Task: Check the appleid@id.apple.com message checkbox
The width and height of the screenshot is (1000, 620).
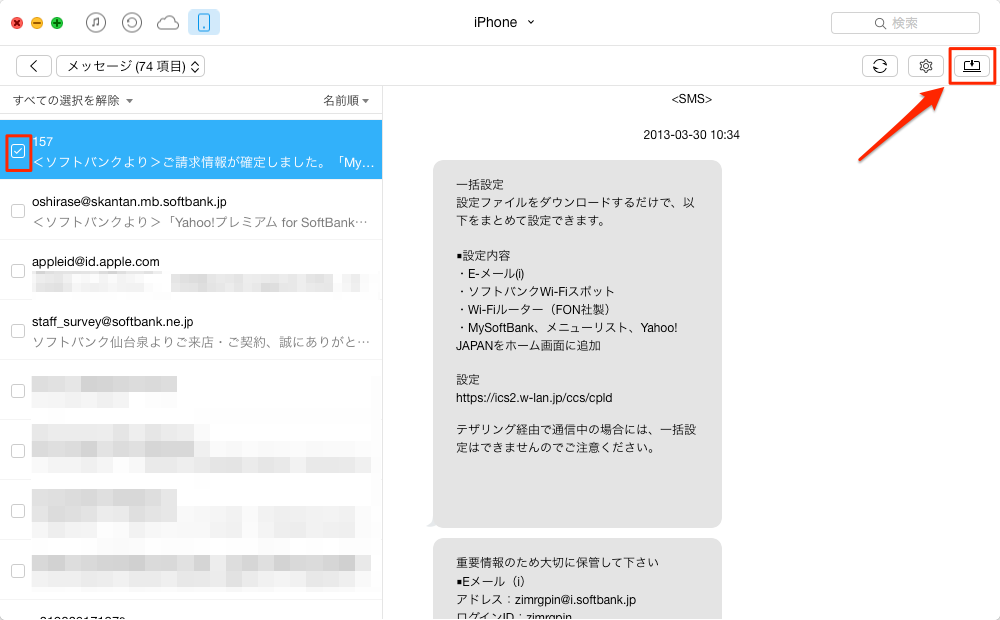Action: click(18, 271)
